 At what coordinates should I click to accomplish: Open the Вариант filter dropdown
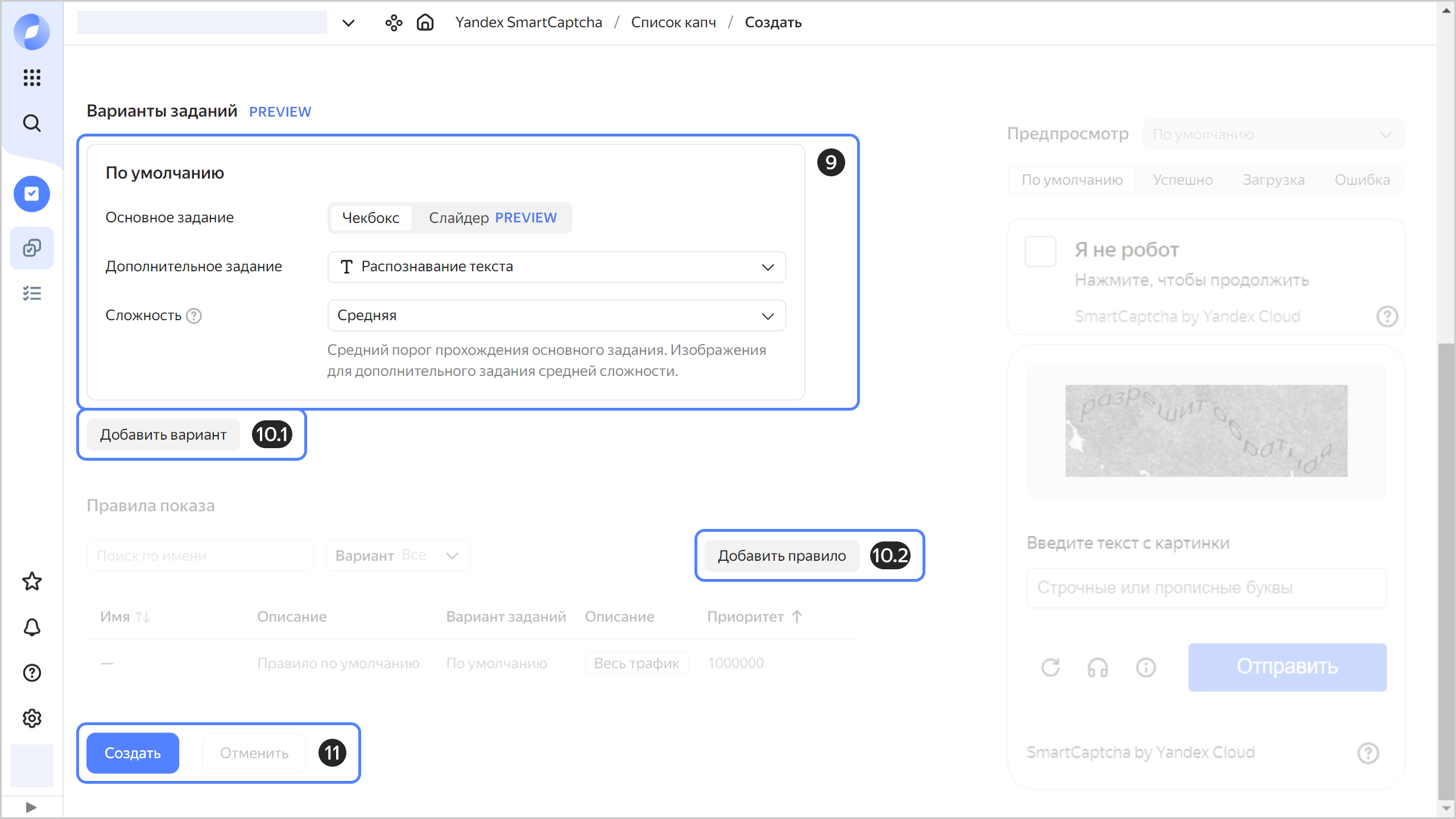[398, 556]
